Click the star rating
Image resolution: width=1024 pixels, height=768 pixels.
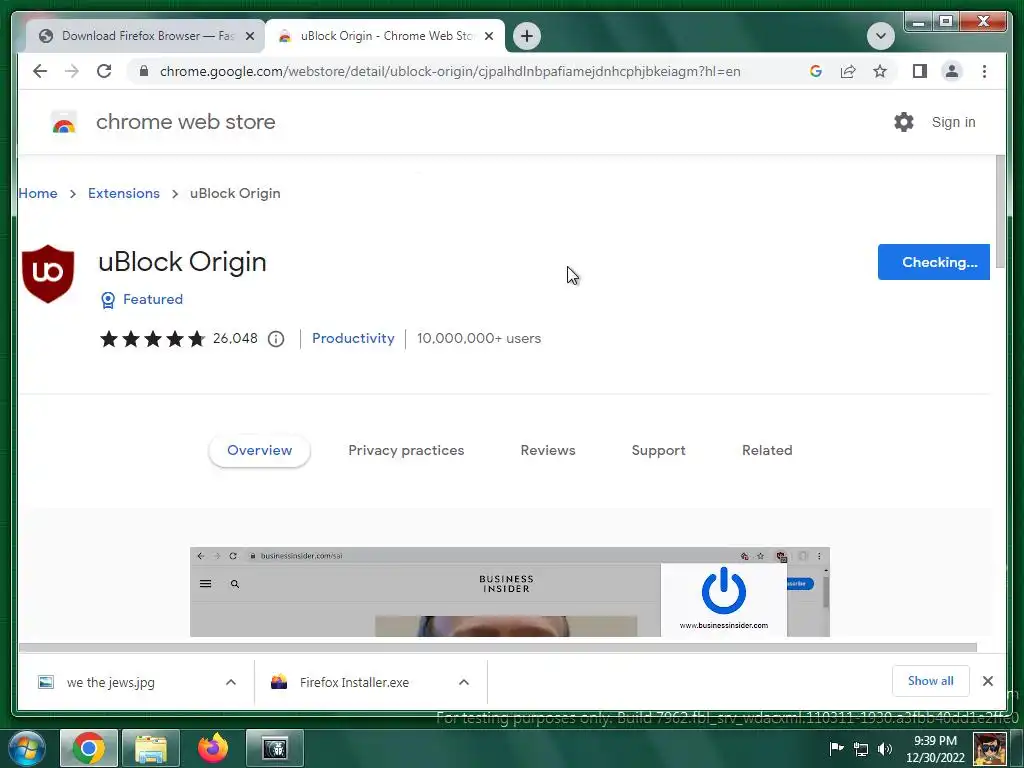click(x=152, y=338)
